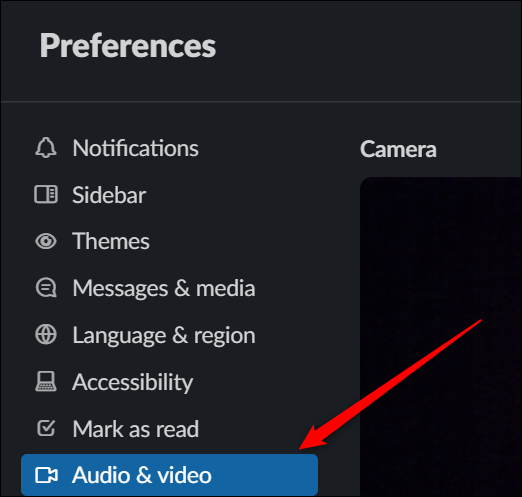
Task: Click the camera preview area
Action: (x=441, y=337)
